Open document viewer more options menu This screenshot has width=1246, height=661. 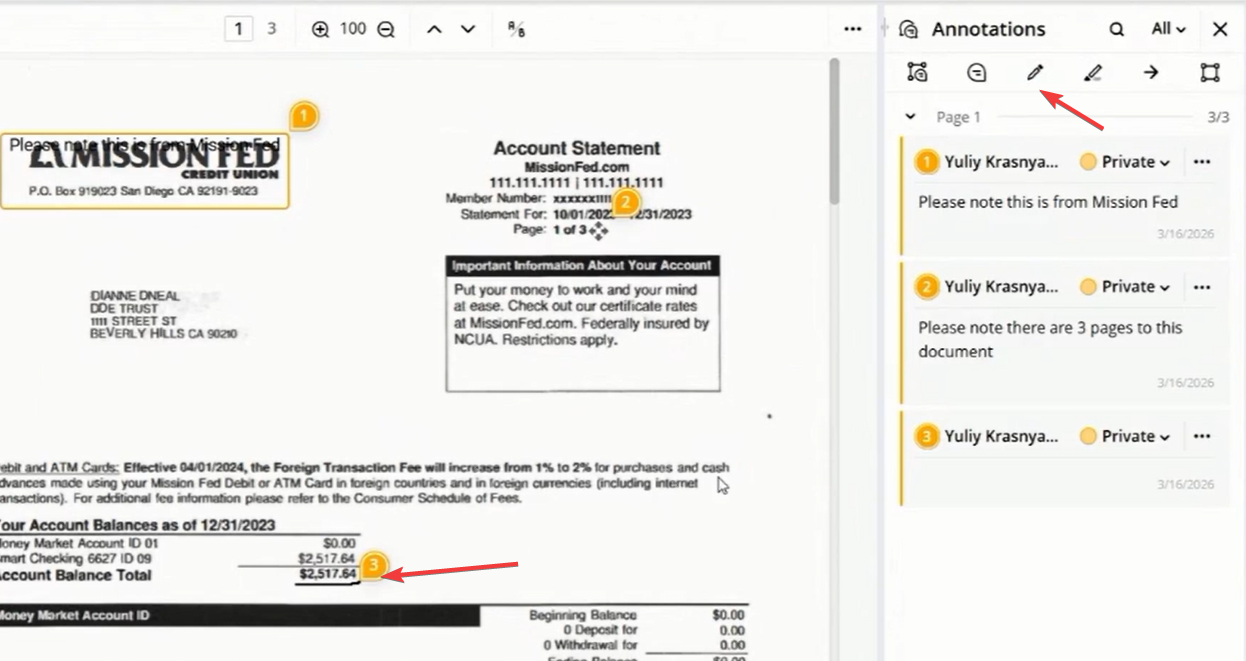coord(852,29)
